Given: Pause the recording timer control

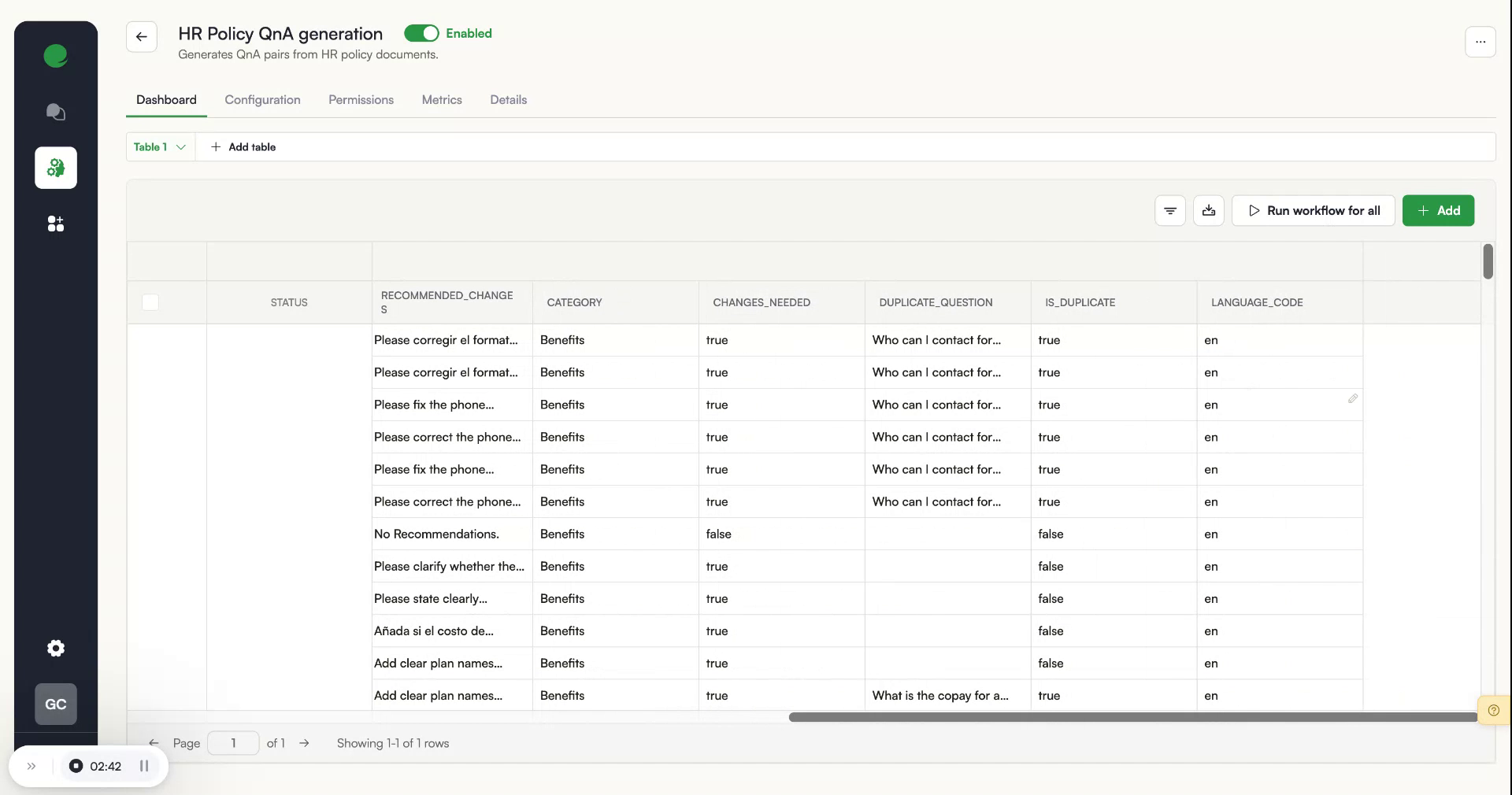Looking at the screenshot, I should point(144,766).
